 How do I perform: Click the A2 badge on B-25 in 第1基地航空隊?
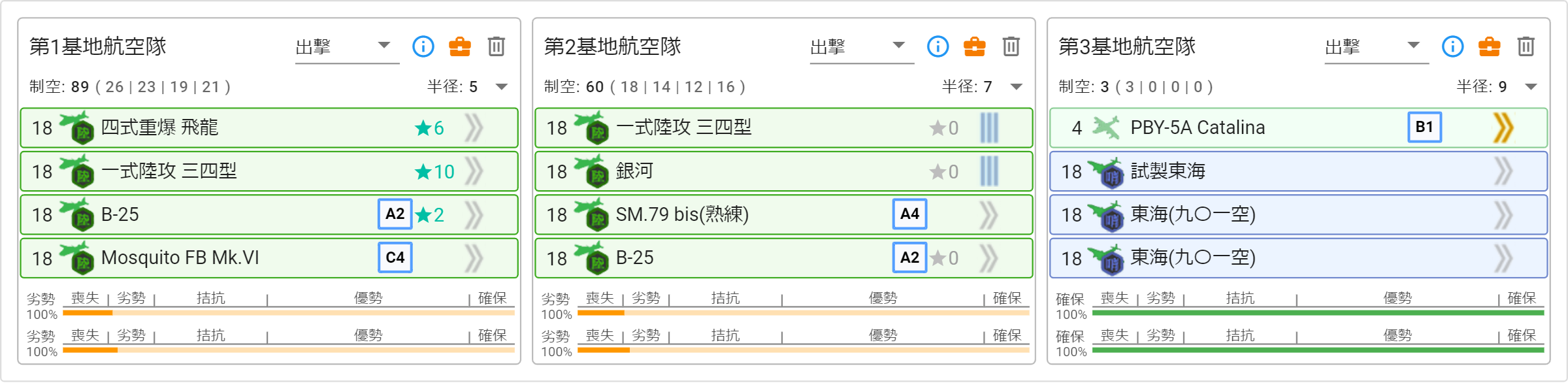click(395, 214)
